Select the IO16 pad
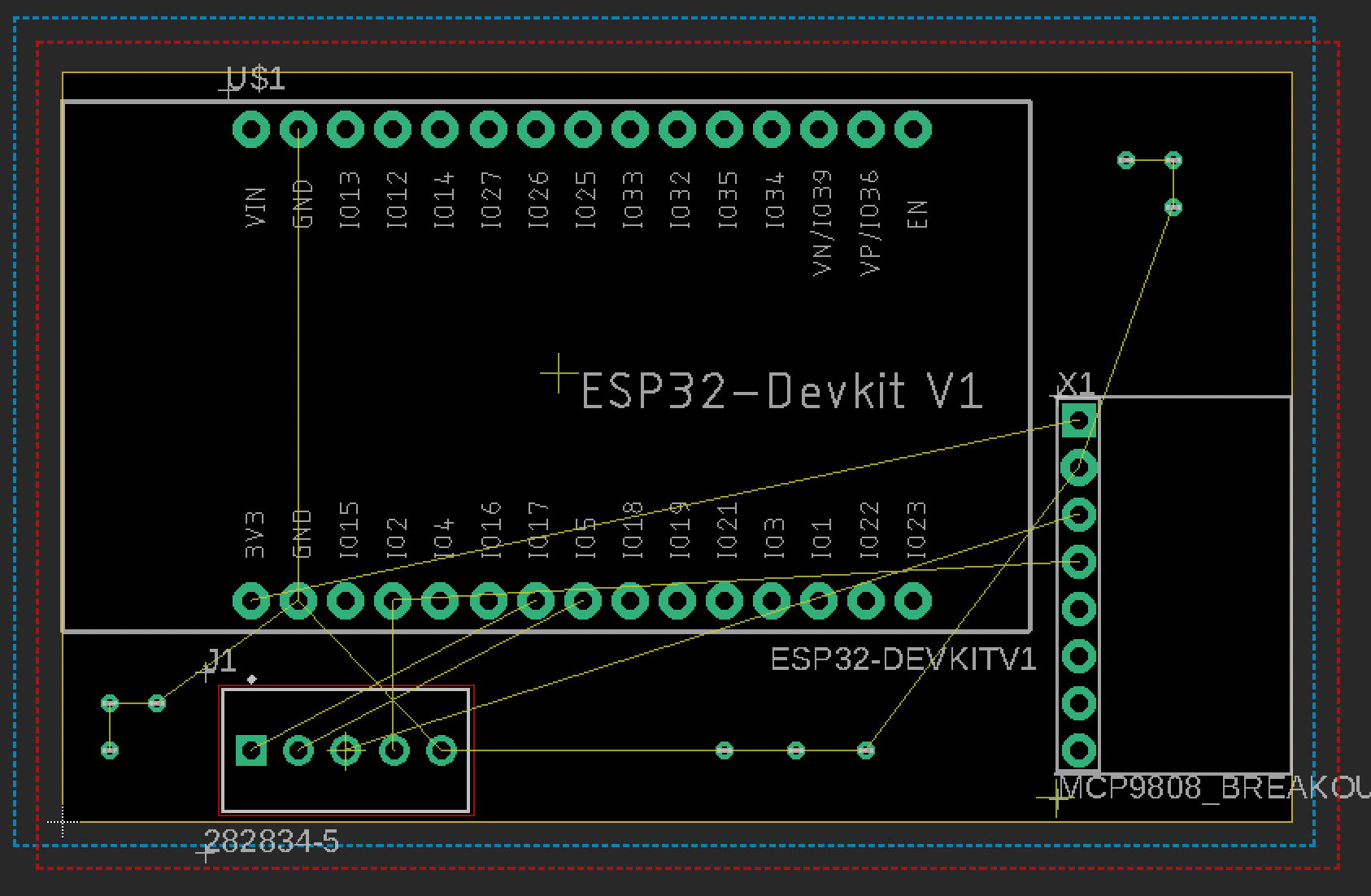 (488, 602)
